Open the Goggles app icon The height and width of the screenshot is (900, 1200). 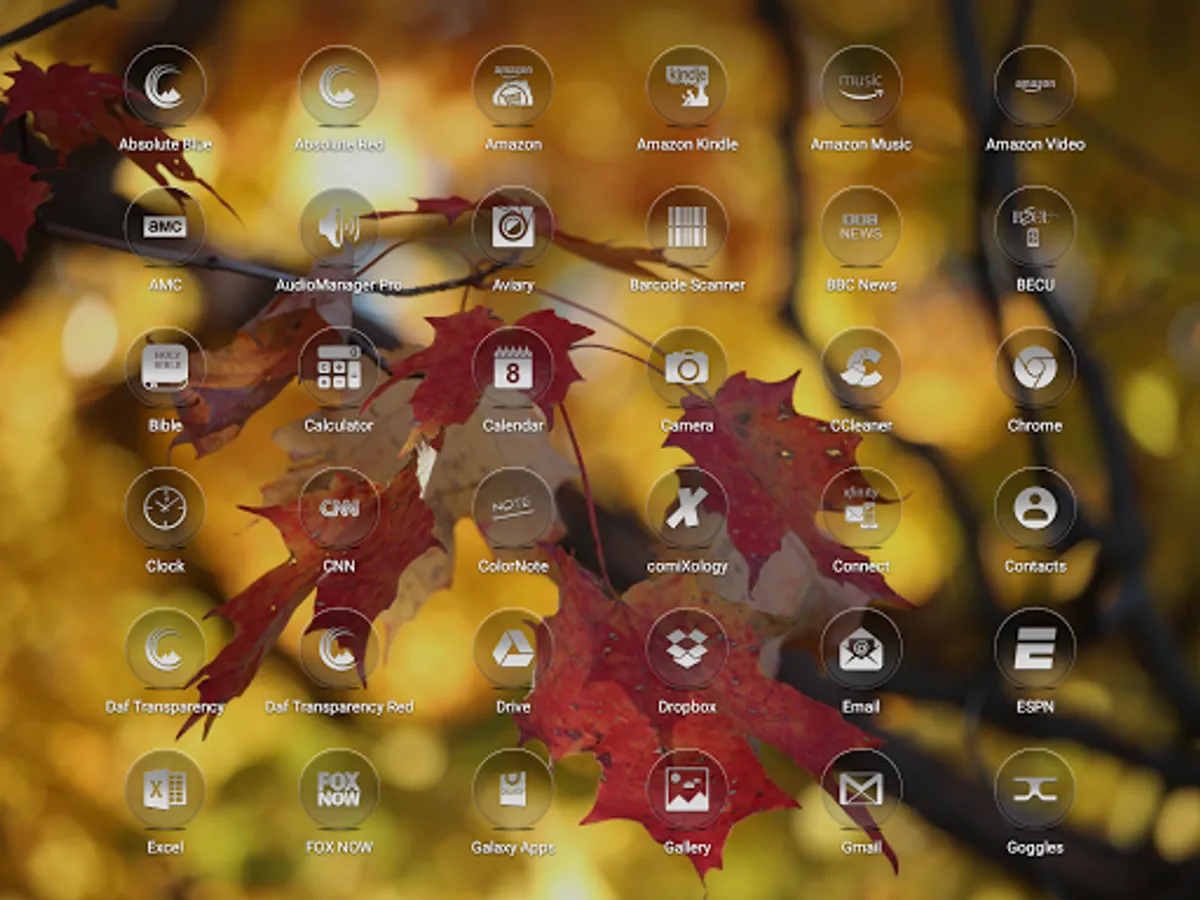(1035, 790)
